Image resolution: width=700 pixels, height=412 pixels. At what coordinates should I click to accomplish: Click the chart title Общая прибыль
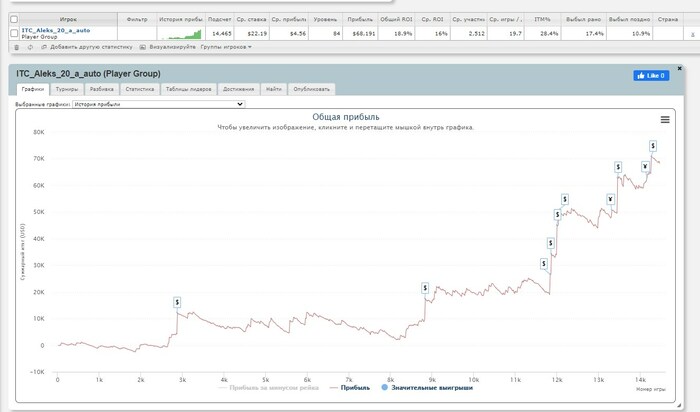(346, 117)
